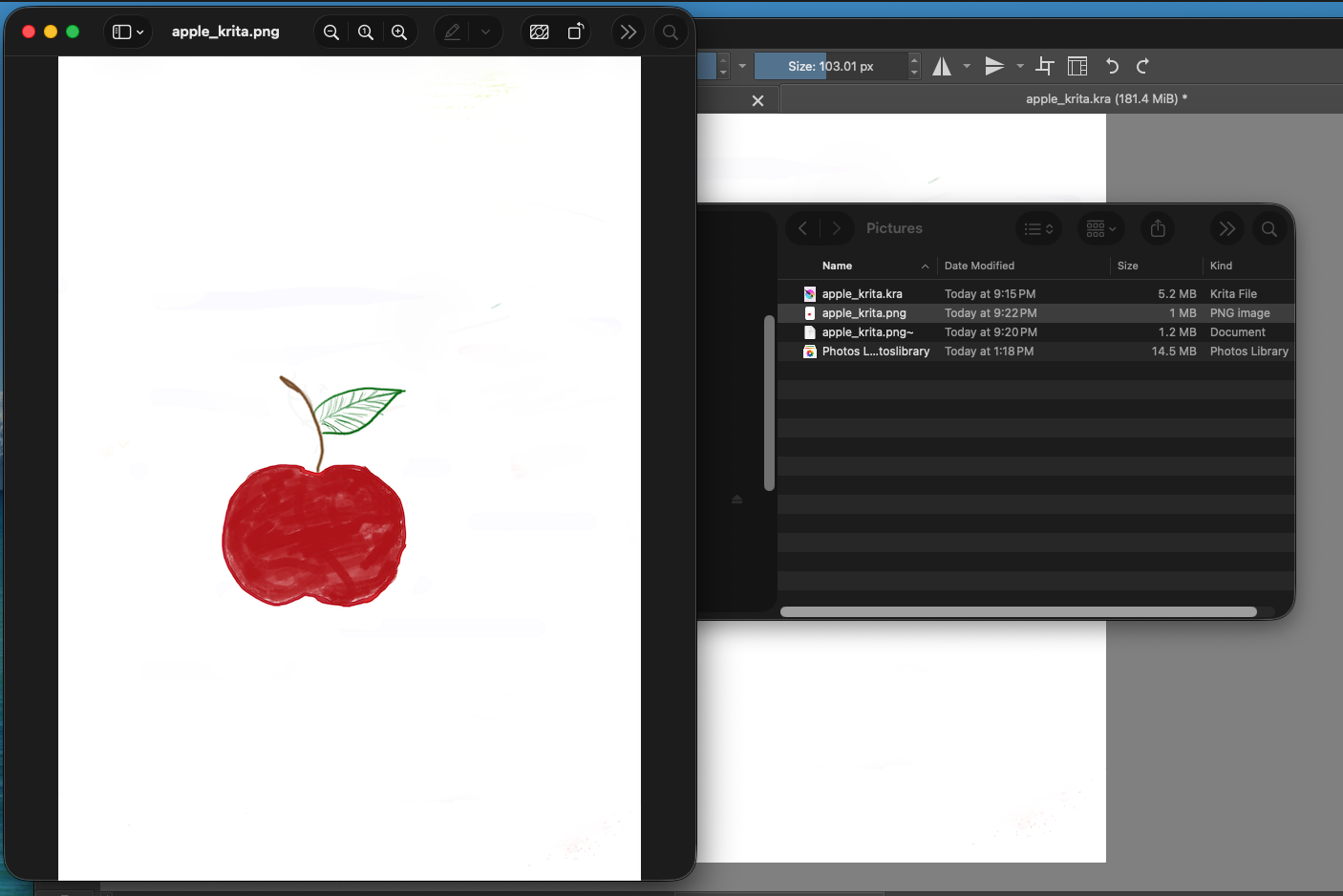Screen dimensions: 1343x896
Task: Click the Share icon in Finder toolbar
Action: tap(1158, 228)
